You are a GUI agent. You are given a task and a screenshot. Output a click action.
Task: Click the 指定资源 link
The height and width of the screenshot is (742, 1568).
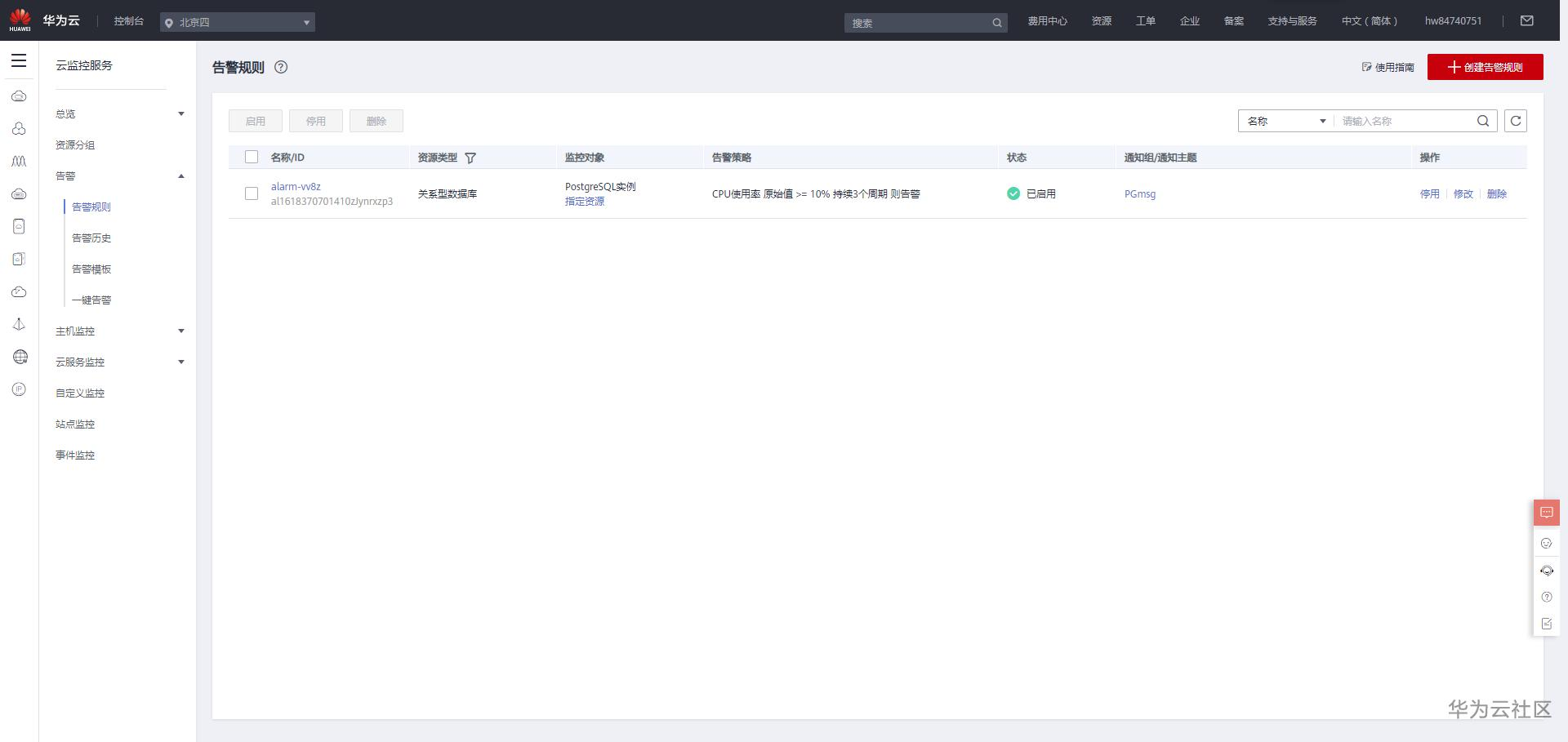click(585, 201)
